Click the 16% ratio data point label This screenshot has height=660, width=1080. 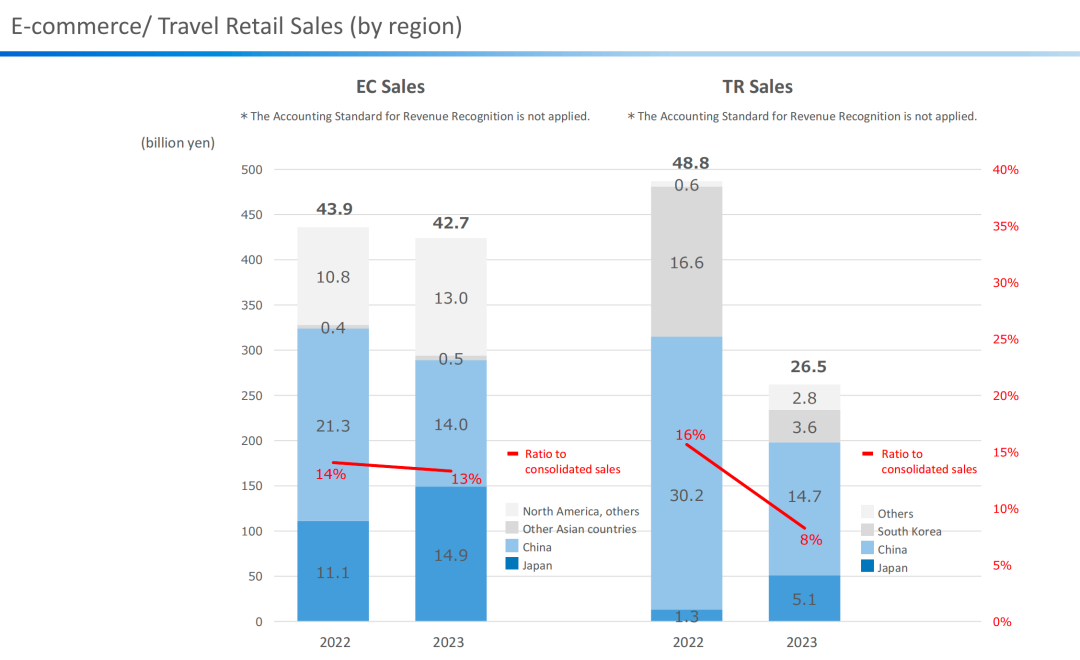click(690, 435)
